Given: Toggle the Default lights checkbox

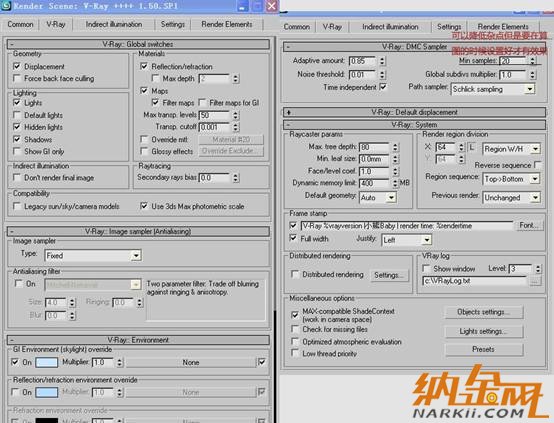Looking at the screenshot, I should click(x=17, y=115).
